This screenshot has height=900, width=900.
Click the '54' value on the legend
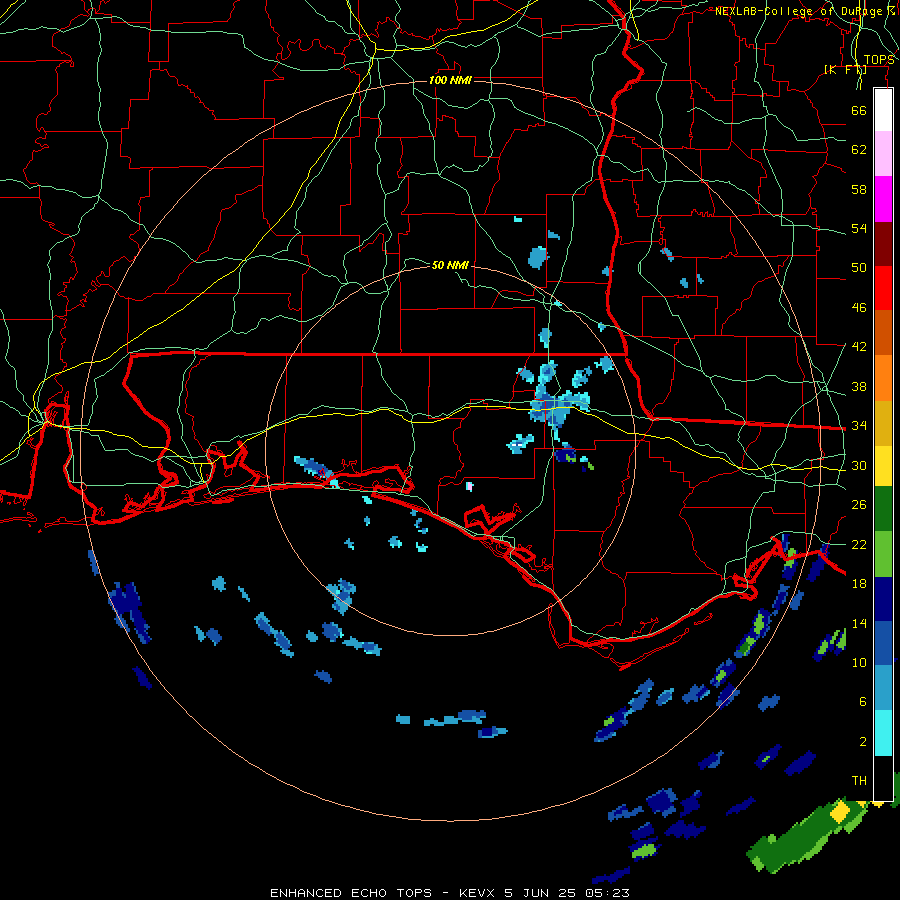(x=859, y=228)
